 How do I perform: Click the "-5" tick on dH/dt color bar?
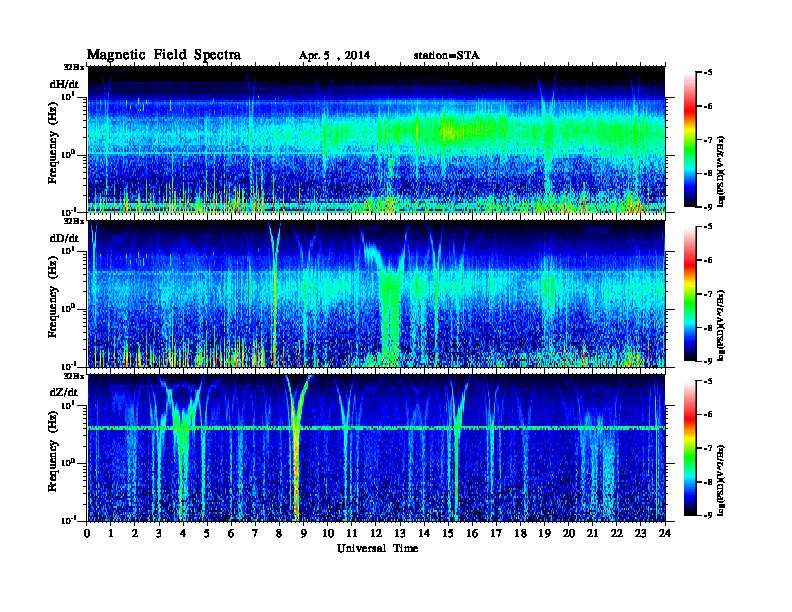(x=708, y=72)
